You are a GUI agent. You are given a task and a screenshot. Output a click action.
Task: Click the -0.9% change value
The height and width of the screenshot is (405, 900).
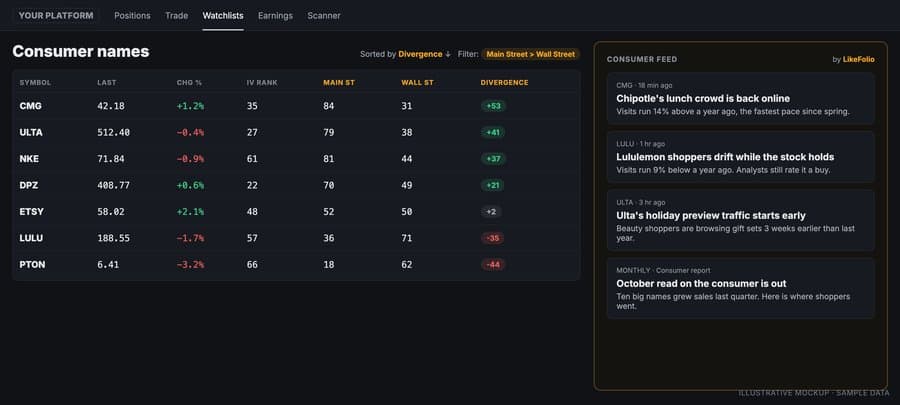point(190,159)
